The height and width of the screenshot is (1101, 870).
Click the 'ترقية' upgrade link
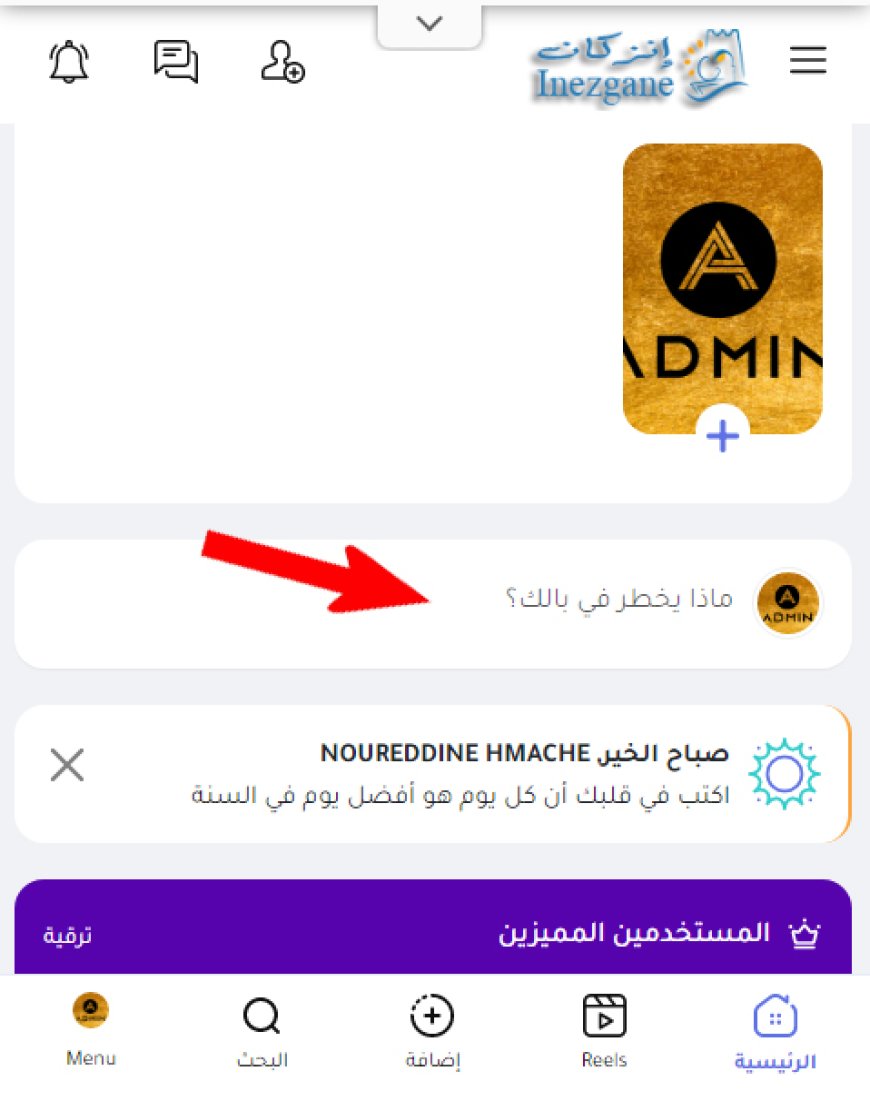67,935
